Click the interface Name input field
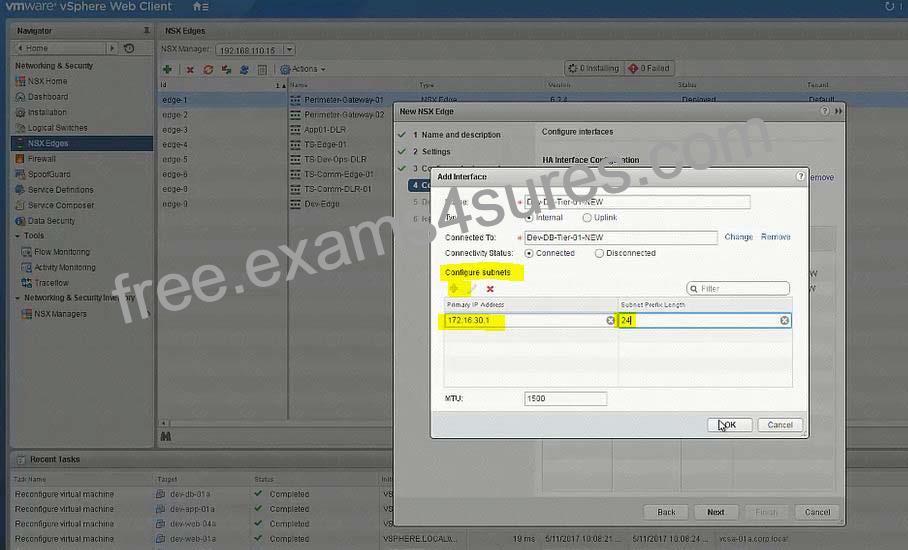The height and width of the screenshot is (550, 908). (x=637, y=202)
